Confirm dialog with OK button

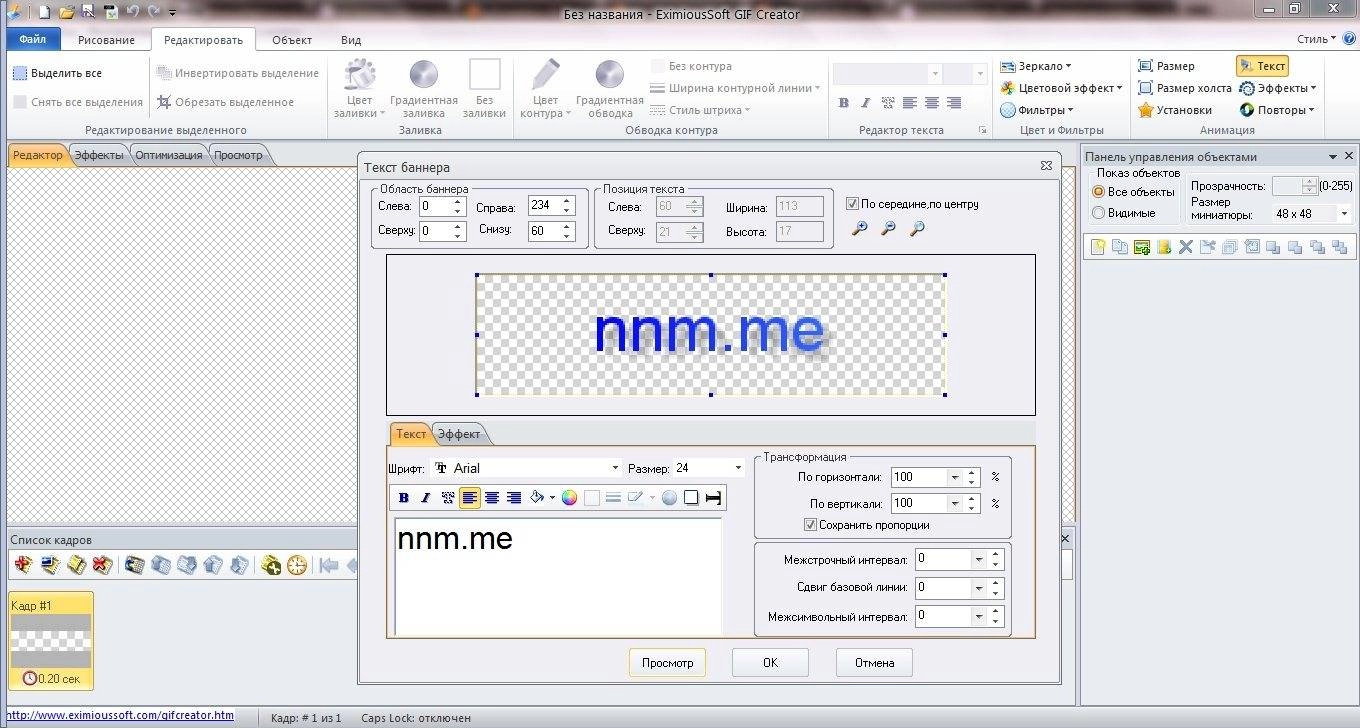coord(770,662)
